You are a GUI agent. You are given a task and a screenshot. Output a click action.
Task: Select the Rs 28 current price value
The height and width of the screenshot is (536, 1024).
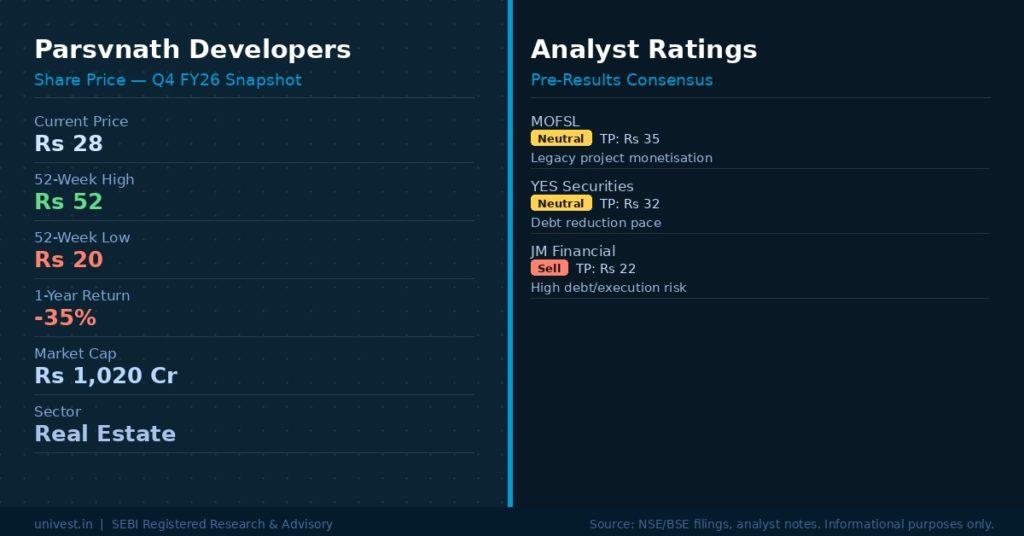pos(69,144)
